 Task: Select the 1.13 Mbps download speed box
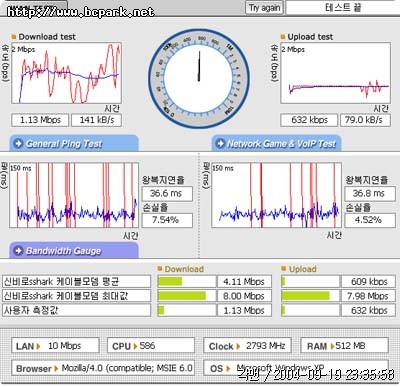pos(40,120)
